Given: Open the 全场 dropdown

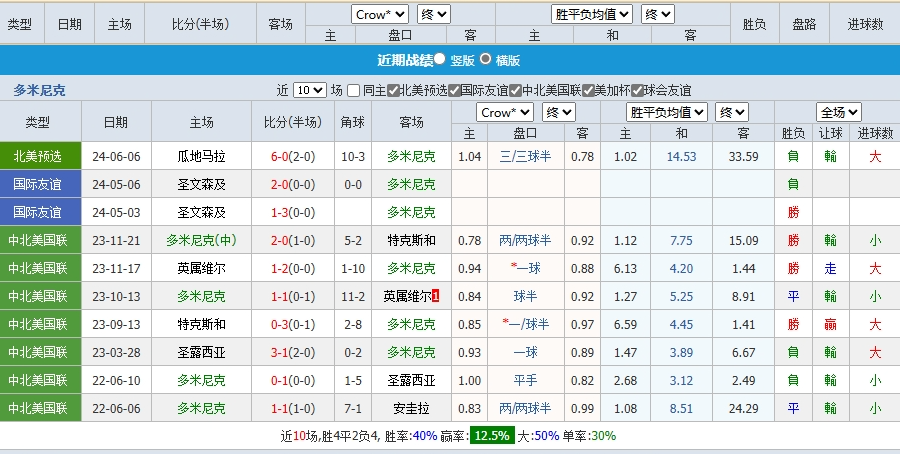Looking at the screenshot, I should pyautogui.click(x=838, y=112).
